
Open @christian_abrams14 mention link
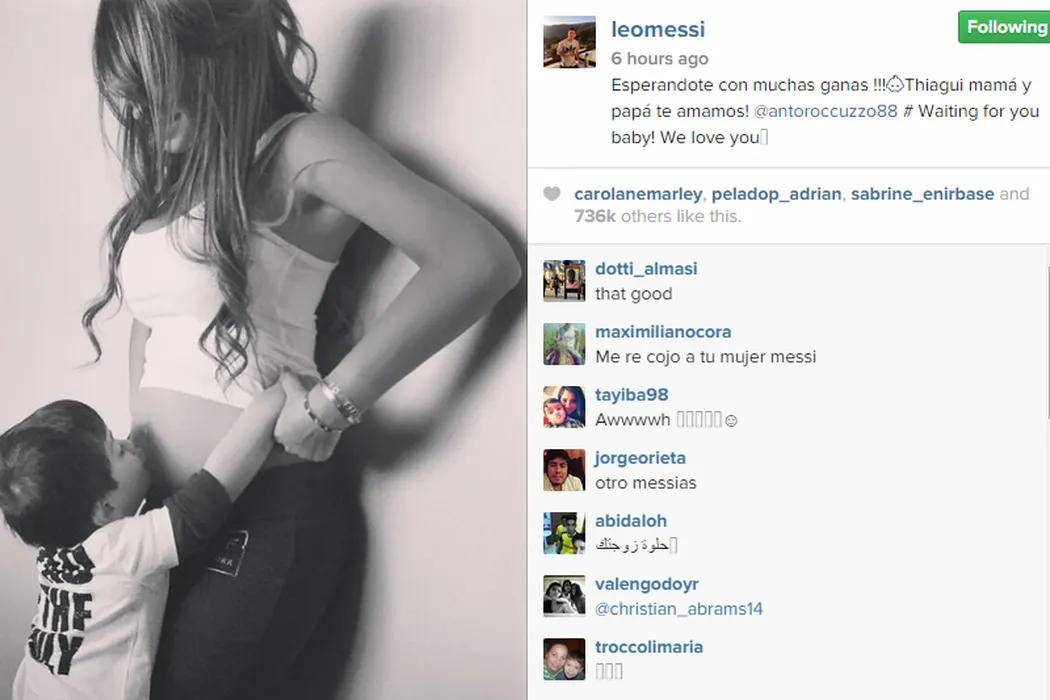pos(679,609)
